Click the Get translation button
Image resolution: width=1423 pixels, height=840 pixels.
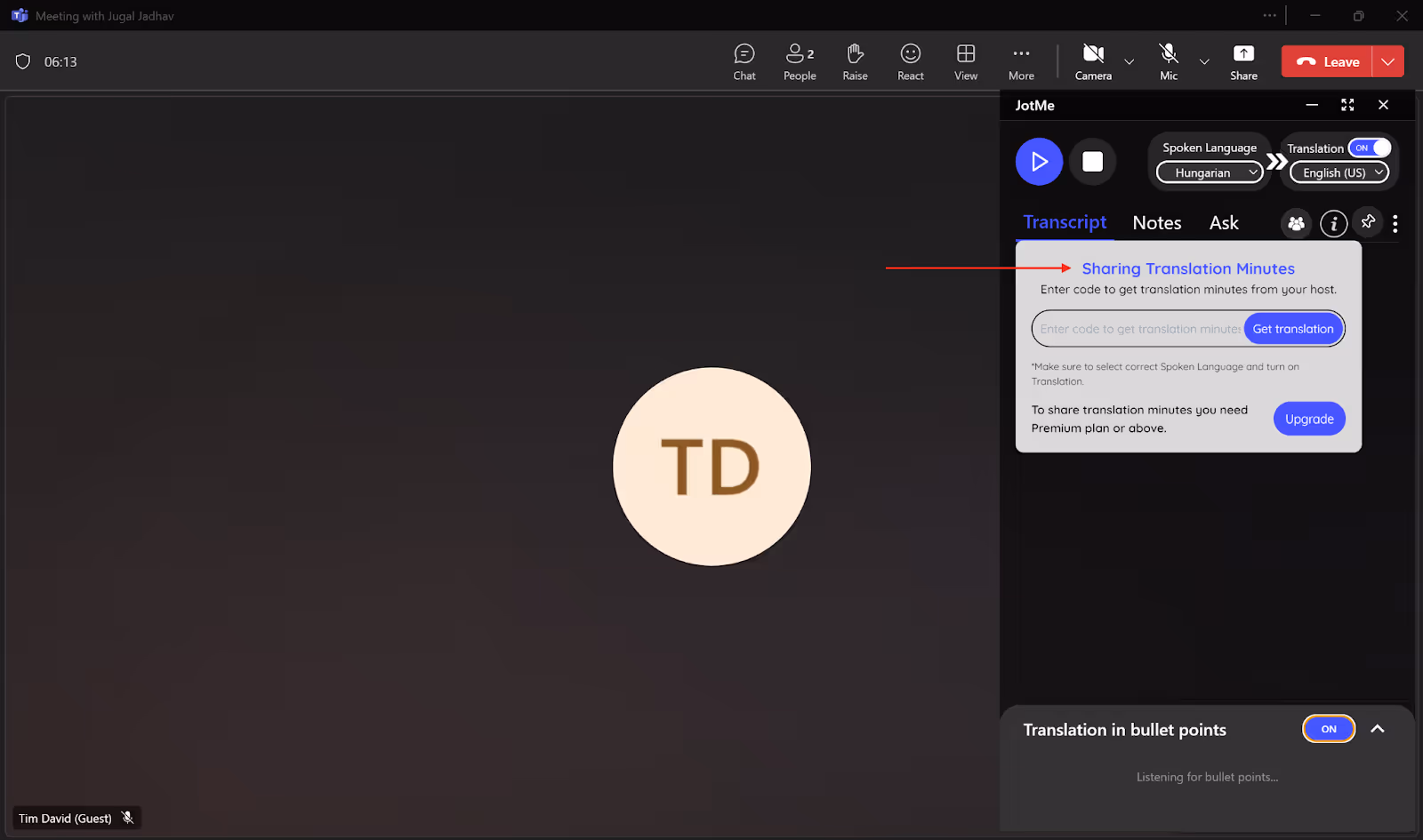1293,329
